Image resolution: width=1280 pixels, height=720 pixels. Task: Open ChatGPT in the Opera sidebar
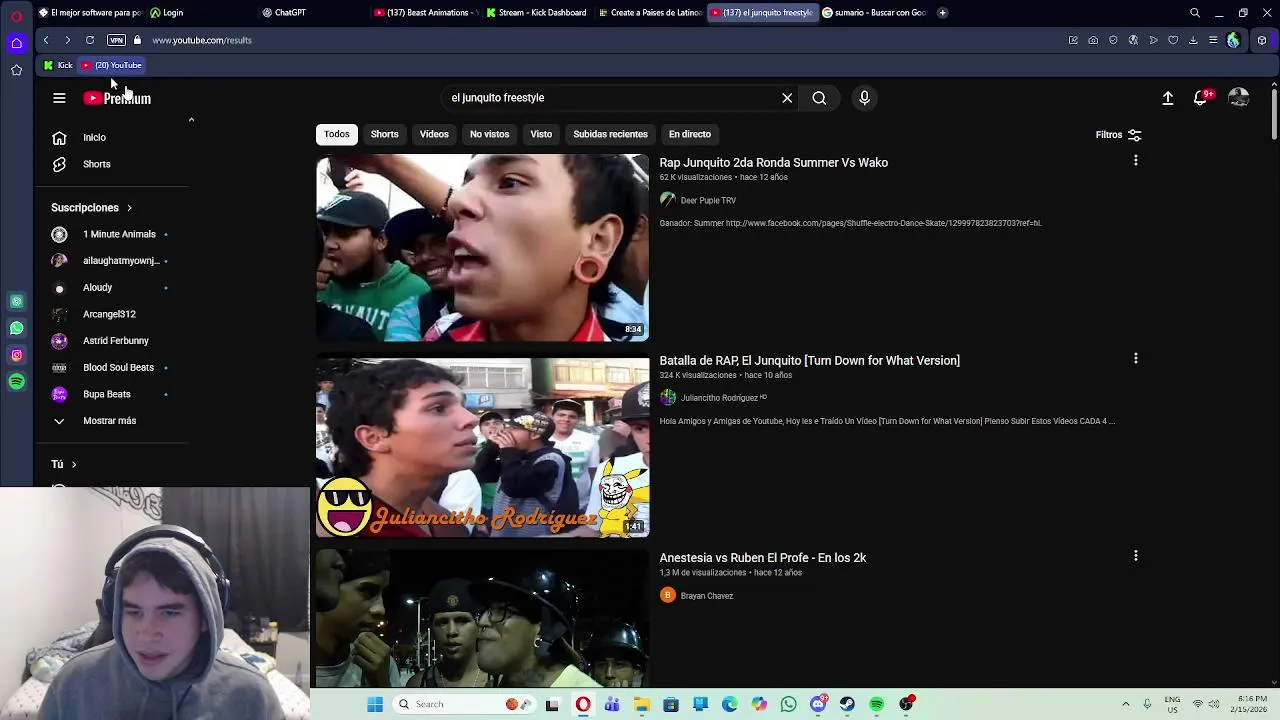(16, 301)
